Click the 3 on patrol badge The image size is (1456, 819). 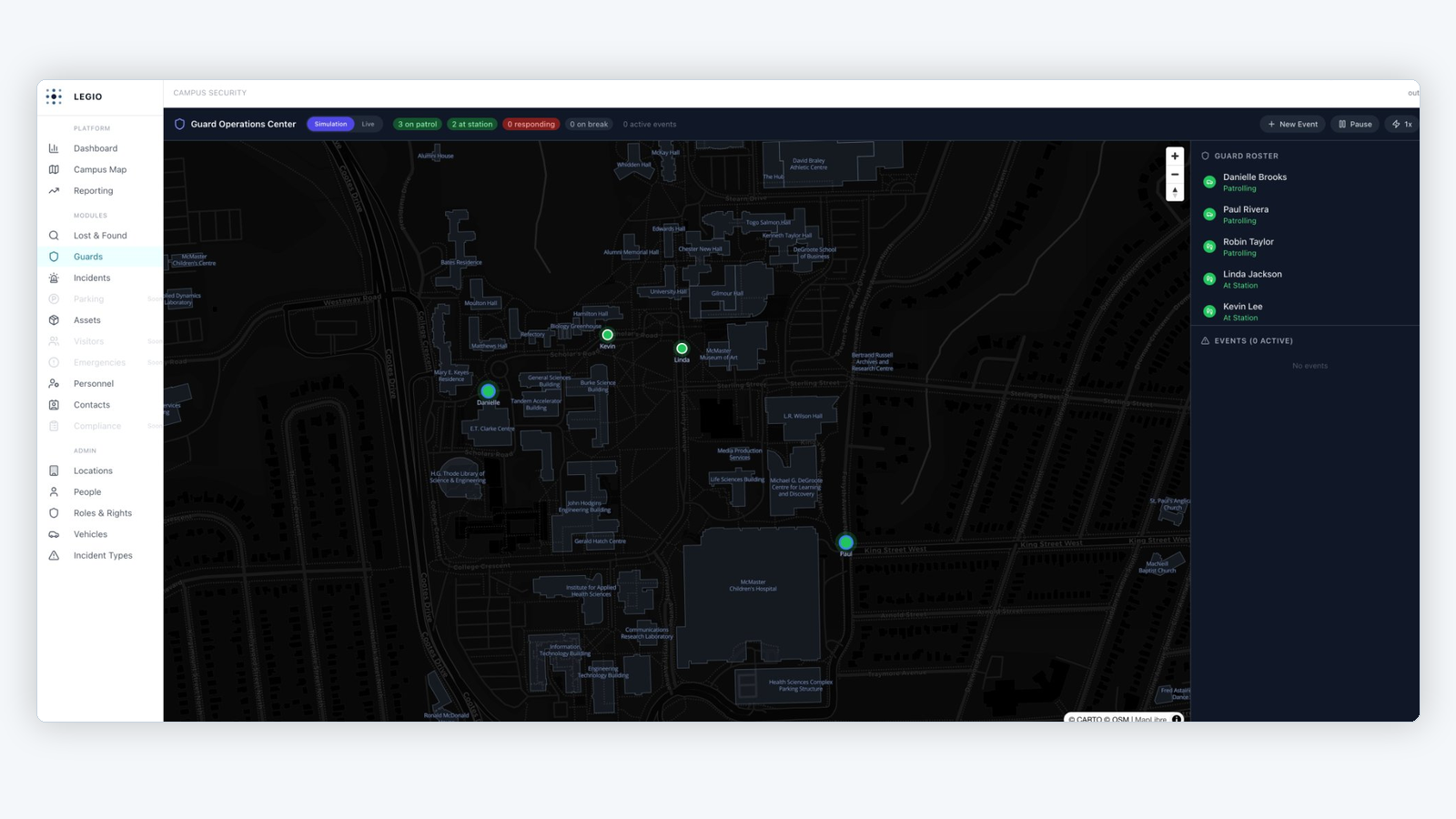click(x=418, y=125)
